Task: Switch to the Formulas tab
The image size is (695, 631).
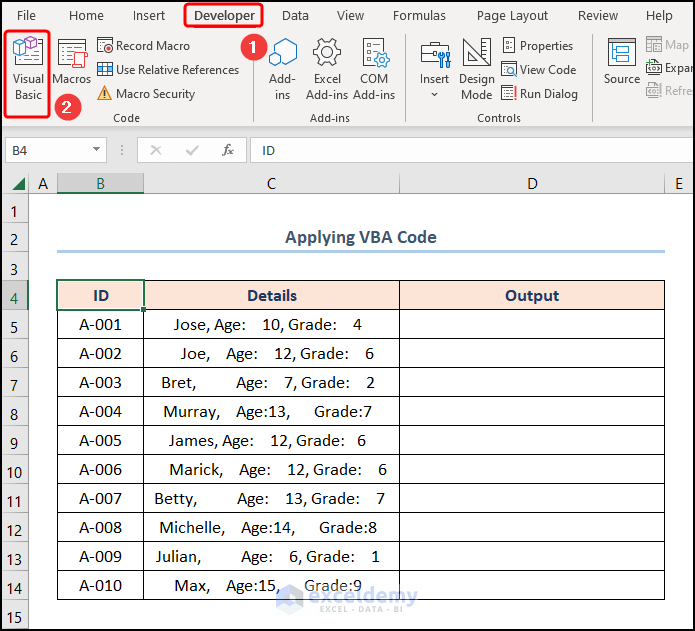Action: (419, 16)
